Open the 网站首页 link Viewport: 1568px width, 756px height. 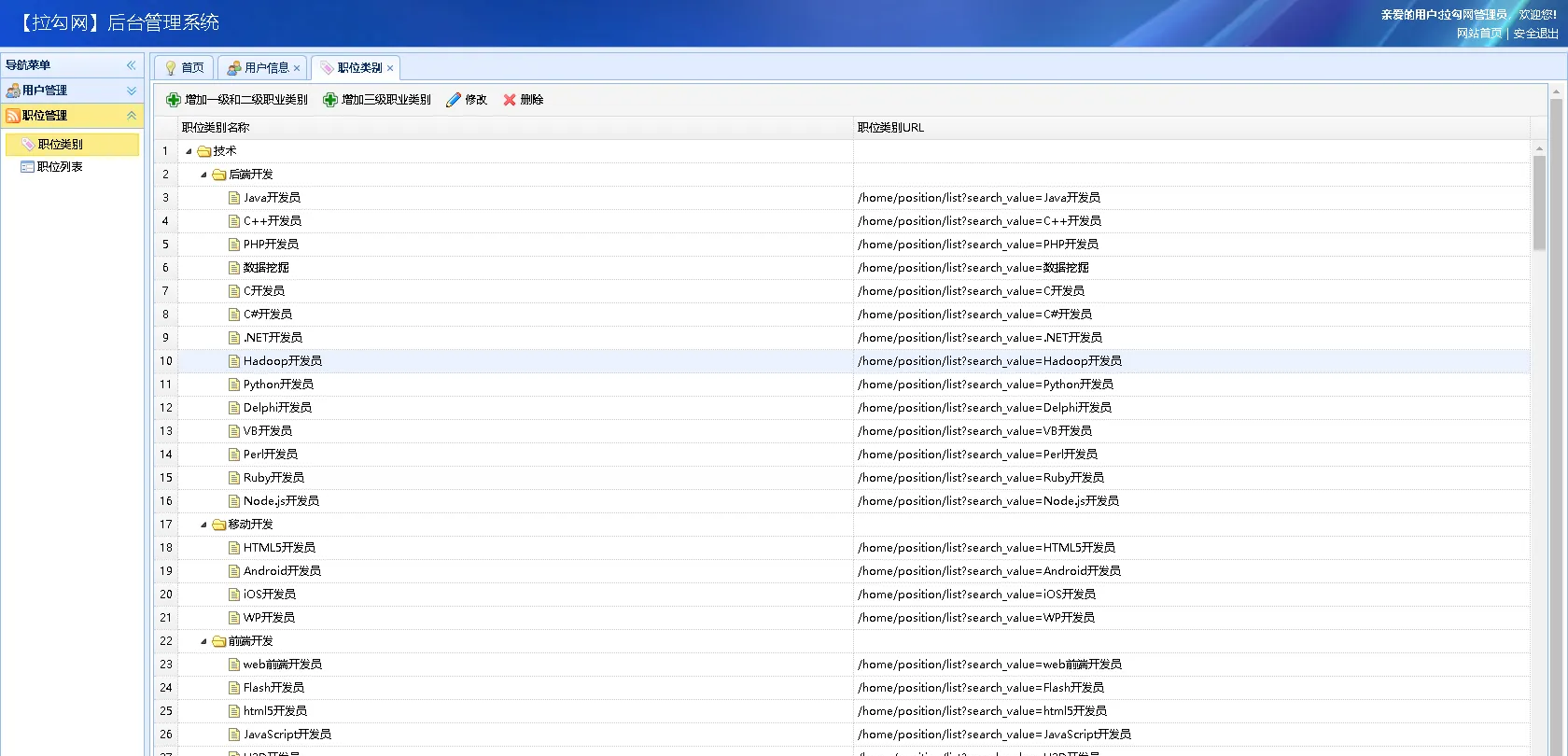click(x=1479, y=34)
